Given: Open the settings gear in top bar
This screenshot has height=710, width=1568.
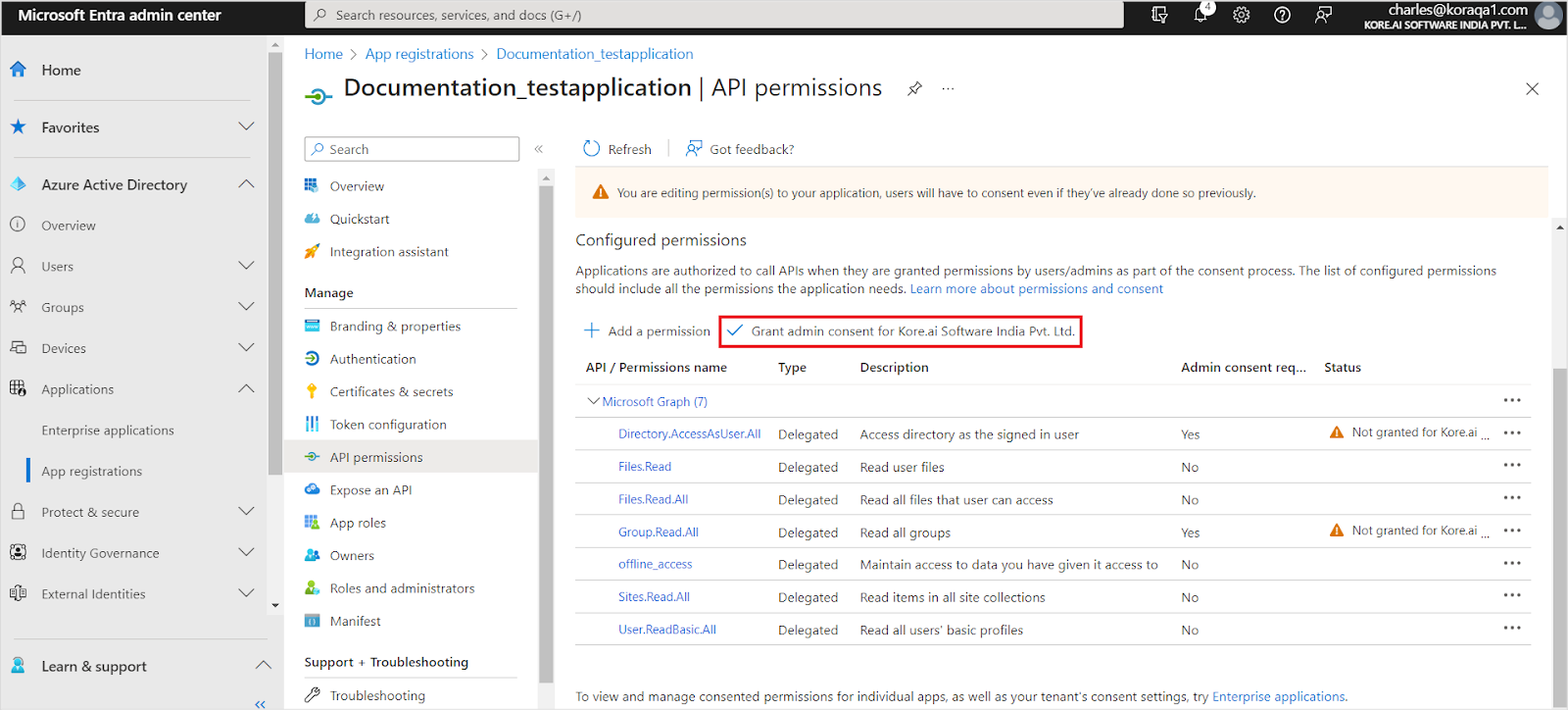Looking at the screenshot, I should point(1242,15).
